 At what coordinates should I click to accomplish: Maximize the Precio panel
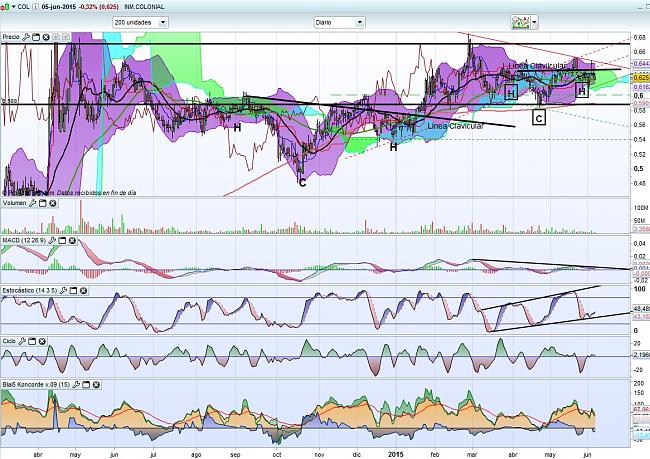pos(36,37)
